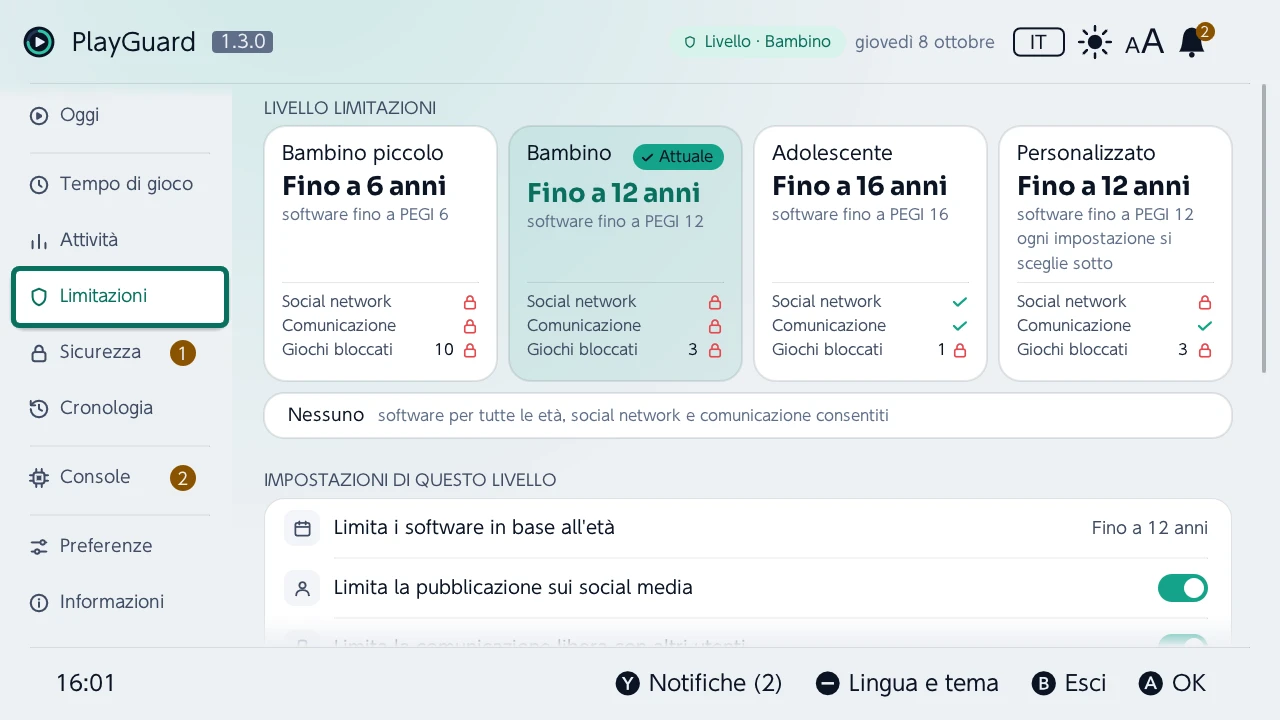Open notifications bell icon
The width and height of the screenshot is (1280, 720).
click(x=1192, y=42)
